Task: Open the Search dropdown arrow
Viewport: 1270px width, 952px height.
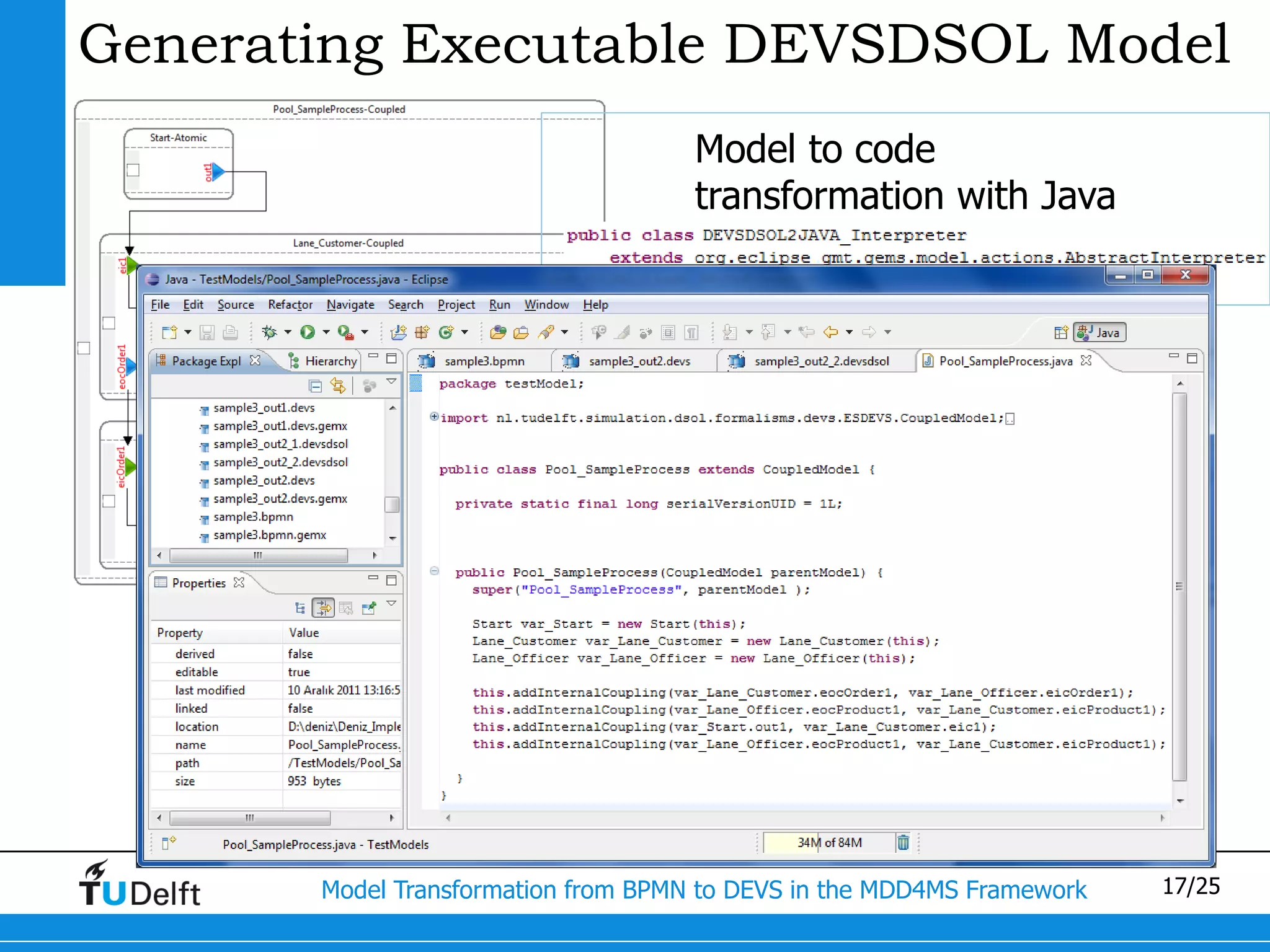Action: pyautogui.click(x=564, y=333)
